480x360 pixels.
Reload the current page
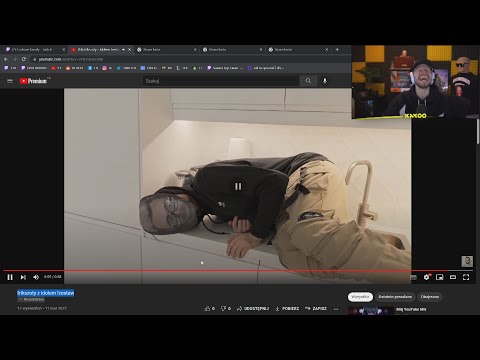(x=24, y=59)
